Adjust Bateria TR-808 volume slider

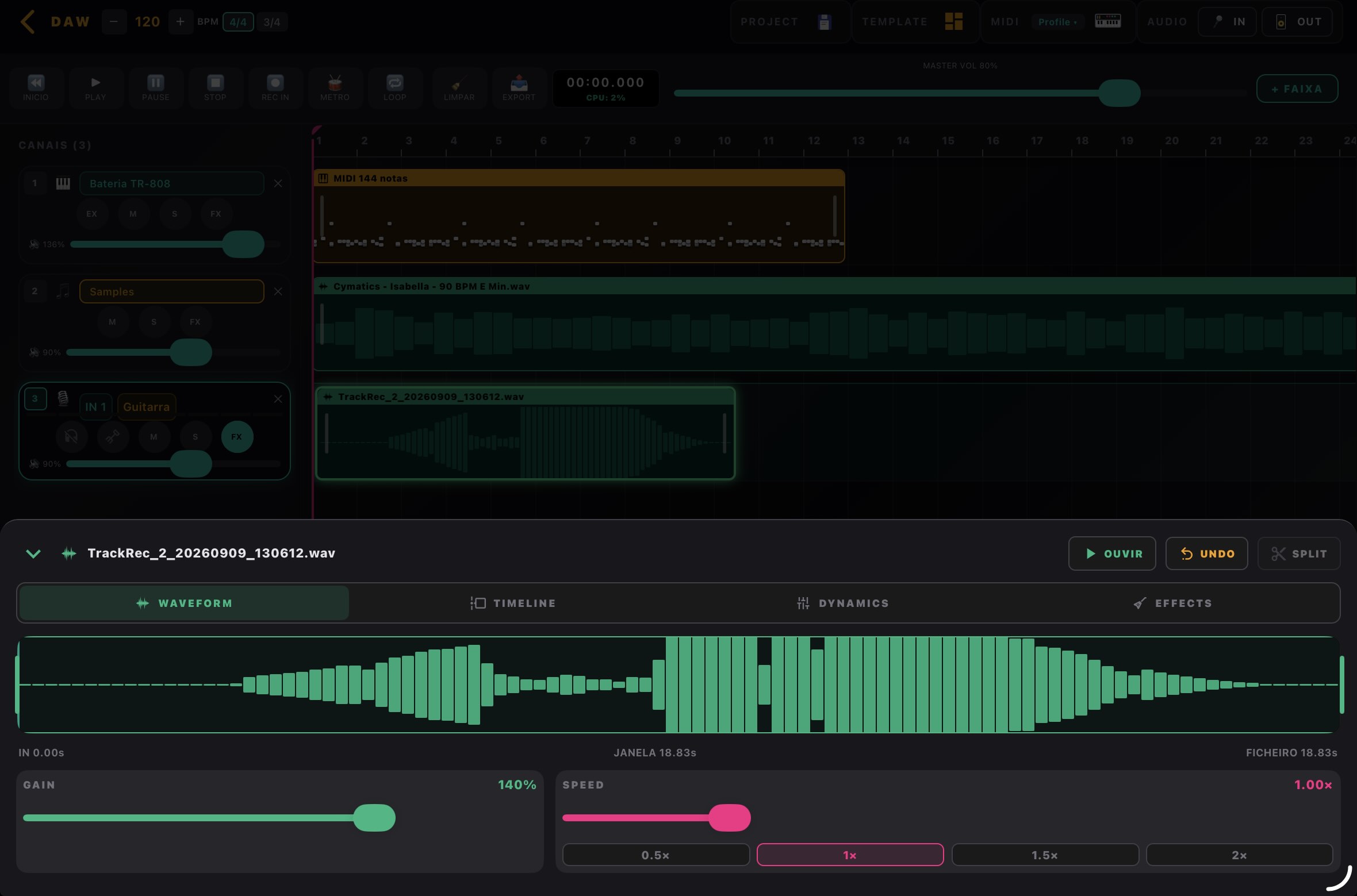243,244
